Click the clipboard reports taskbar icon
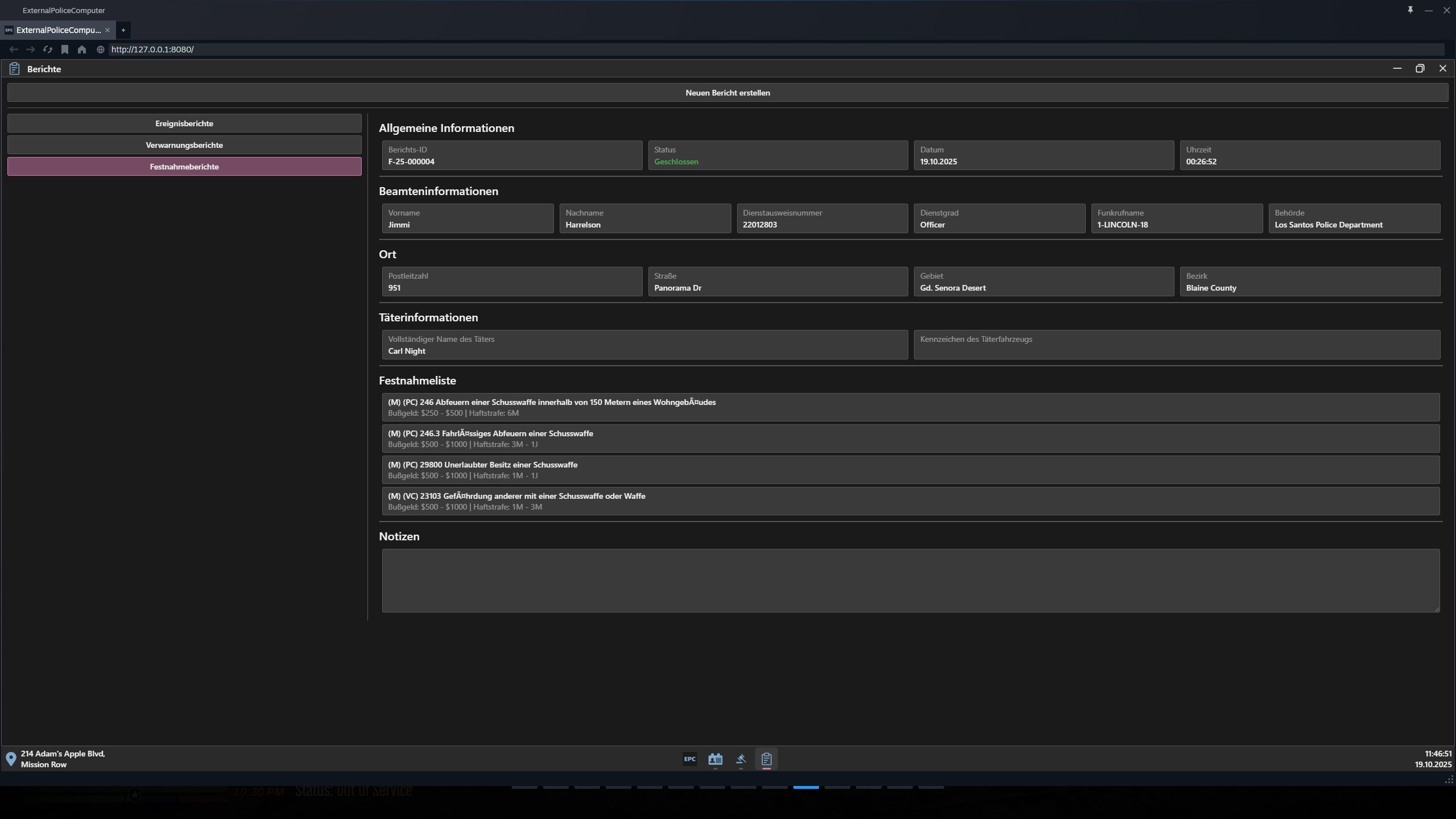This screenshot has height=819, width=1456. [766, 759]
